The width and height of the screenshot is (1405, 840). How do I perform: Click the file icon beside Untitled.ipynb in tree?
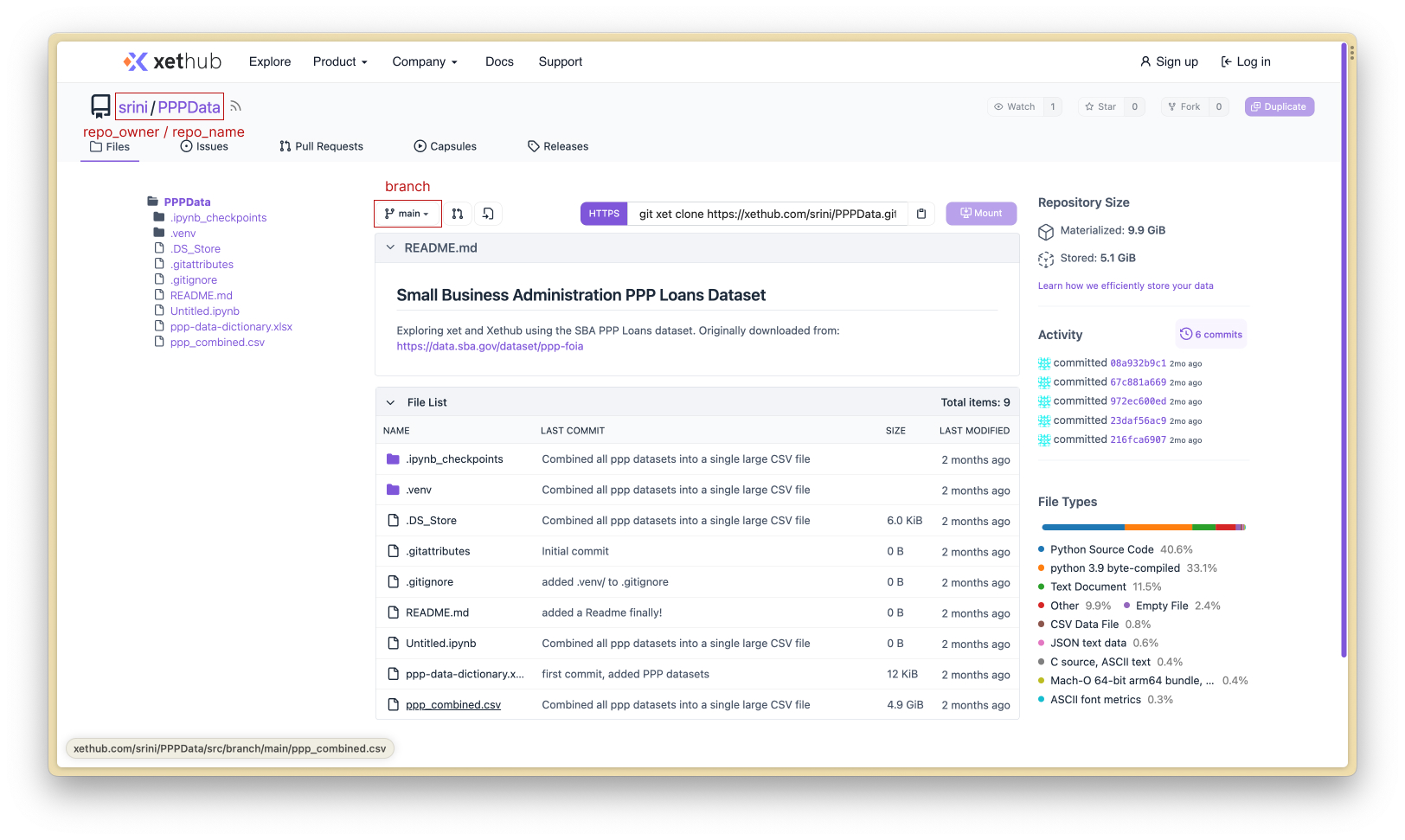[x=159, y=311]
